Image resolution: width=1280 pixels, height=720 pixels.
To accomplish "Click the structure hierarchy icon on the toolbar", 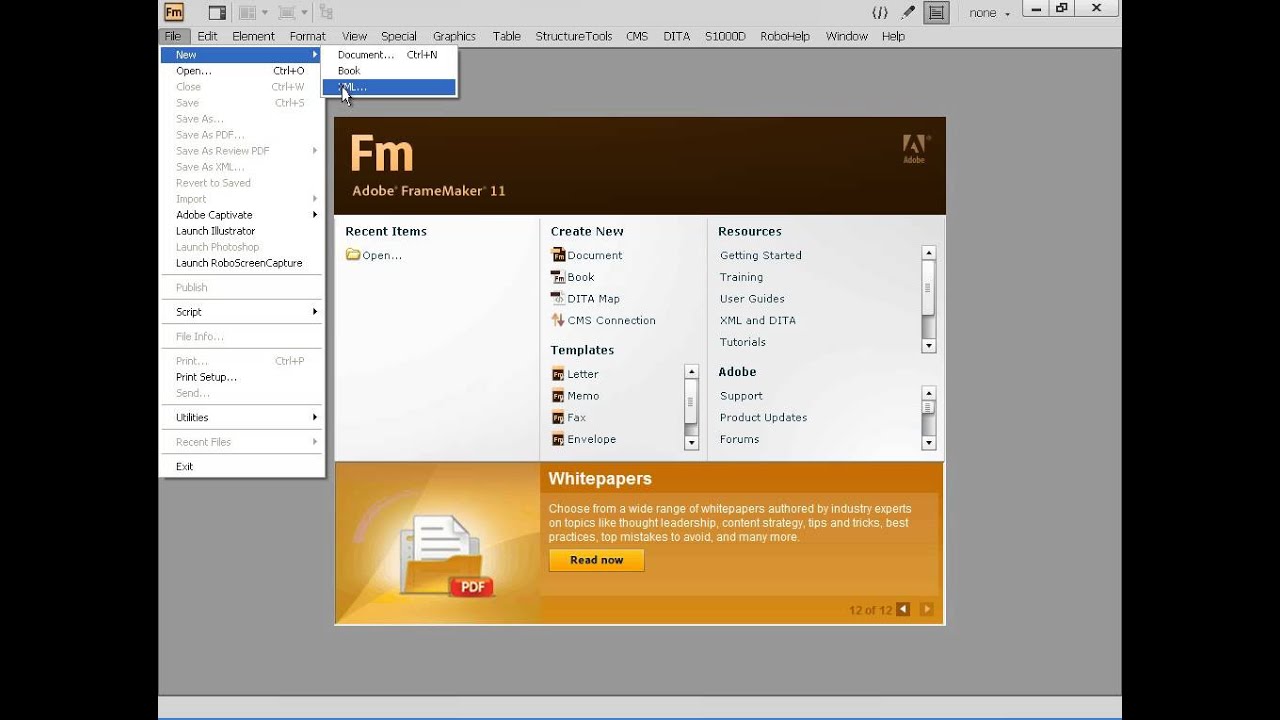I will [x=326, y=11].
